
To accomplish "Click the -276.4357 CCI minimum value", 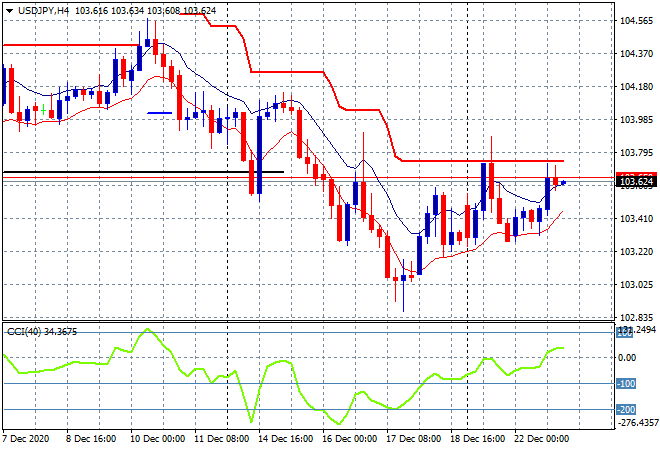I will tap(637, 422).
